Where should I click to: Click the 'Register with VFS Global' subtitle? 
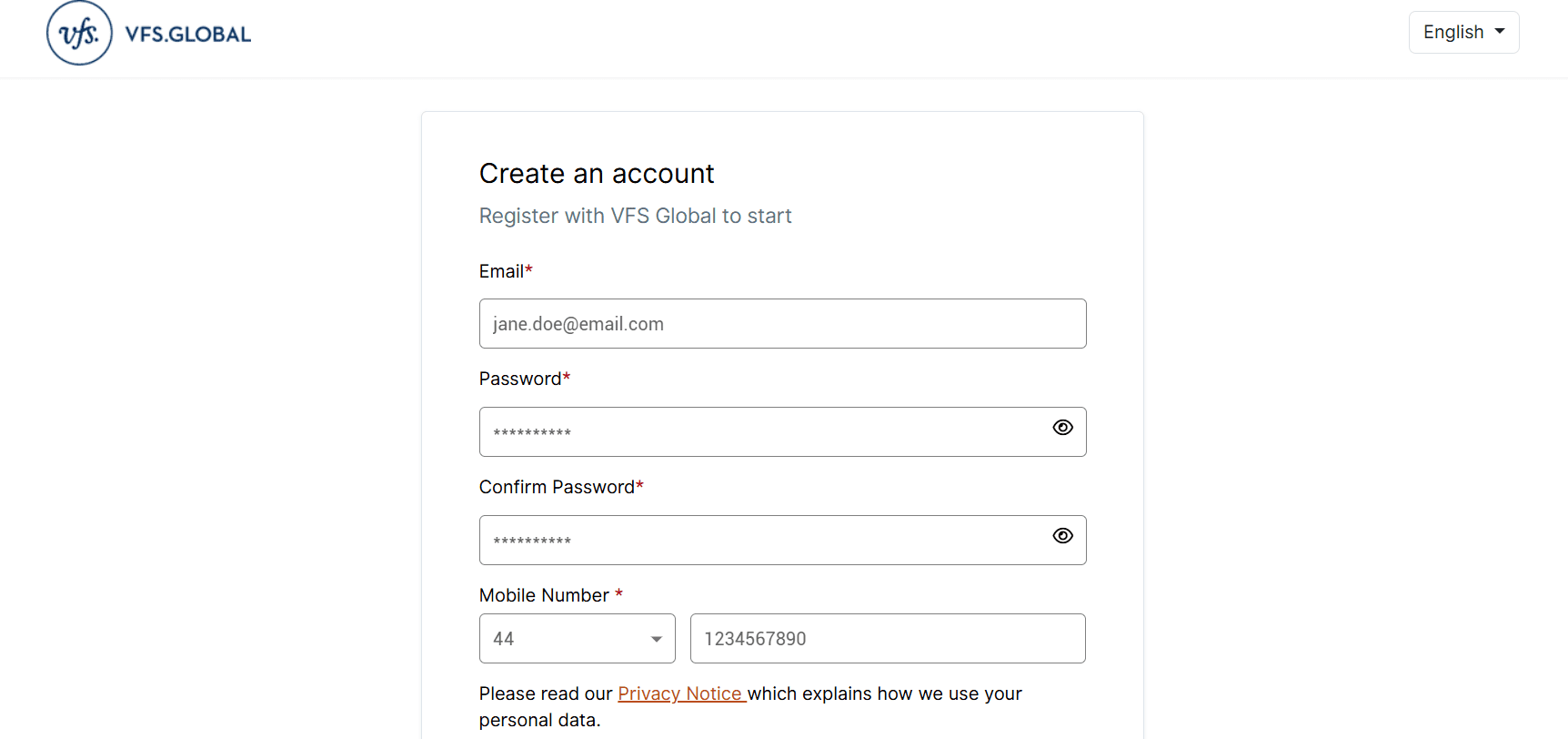click(635, 216)
